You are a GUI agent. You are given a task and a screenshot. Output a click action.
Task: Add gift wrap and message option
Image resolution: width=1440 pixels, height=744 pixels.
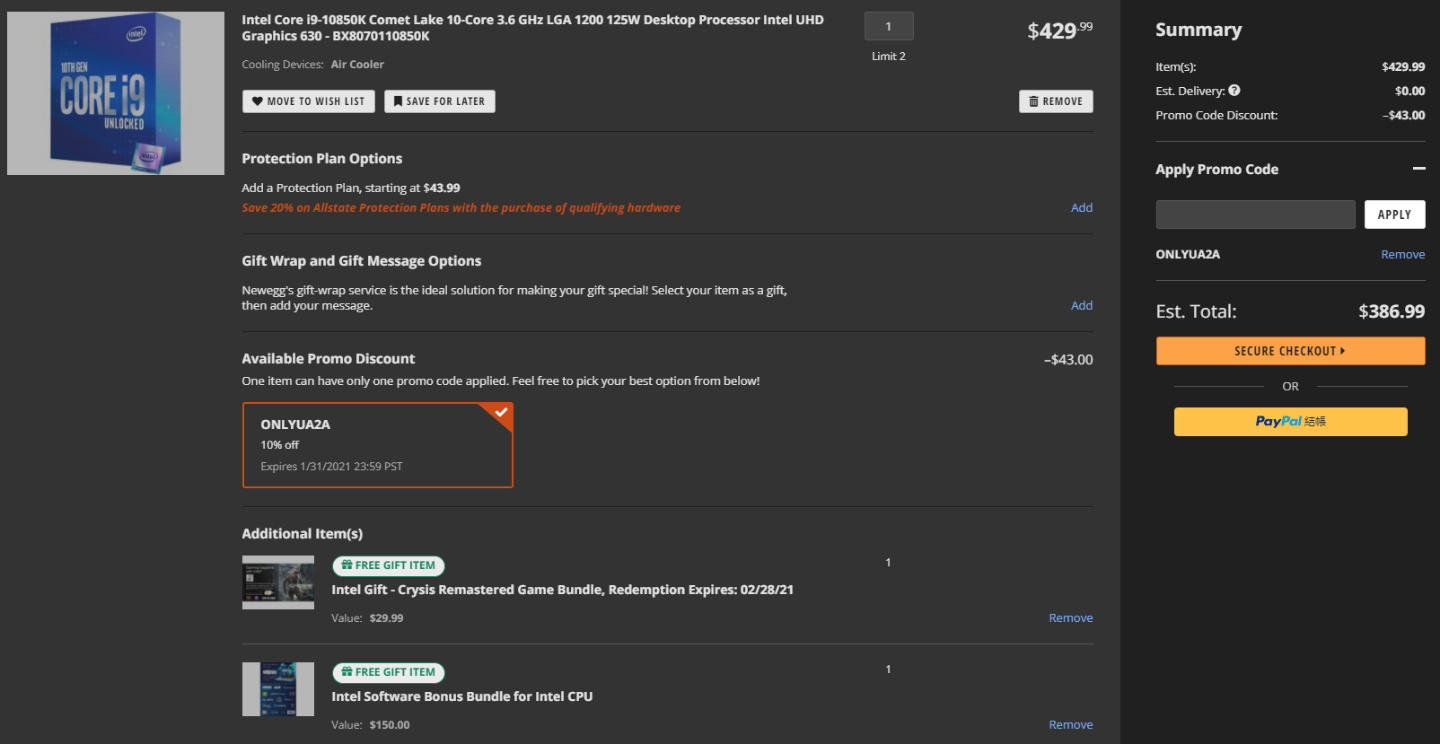pyautogui.click(x=1082, y=306)
